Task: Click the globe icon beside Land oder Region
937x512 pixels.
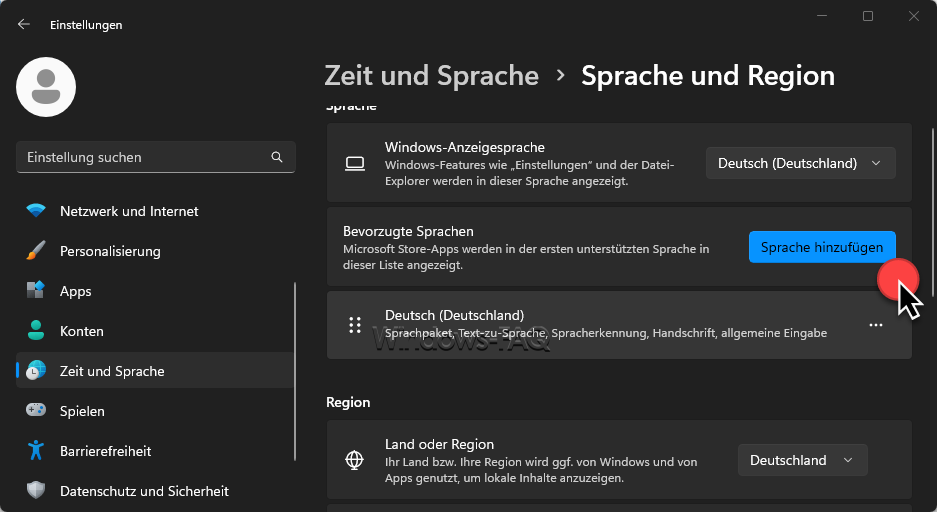Action: coord(355,460)
